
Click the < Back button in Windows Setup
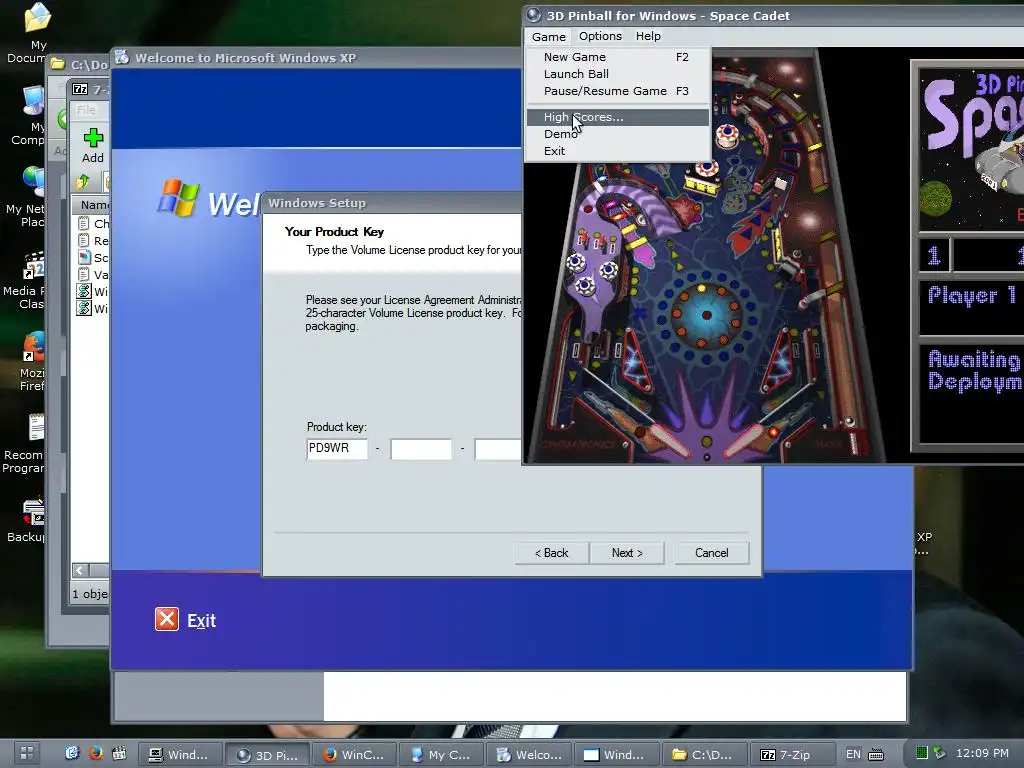point(552,553)
